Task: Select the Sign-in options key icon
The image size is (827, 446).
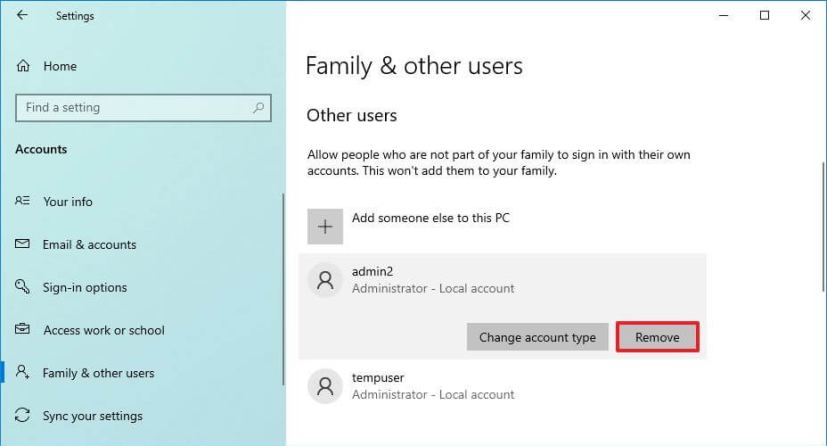Action: coord(22,287)
